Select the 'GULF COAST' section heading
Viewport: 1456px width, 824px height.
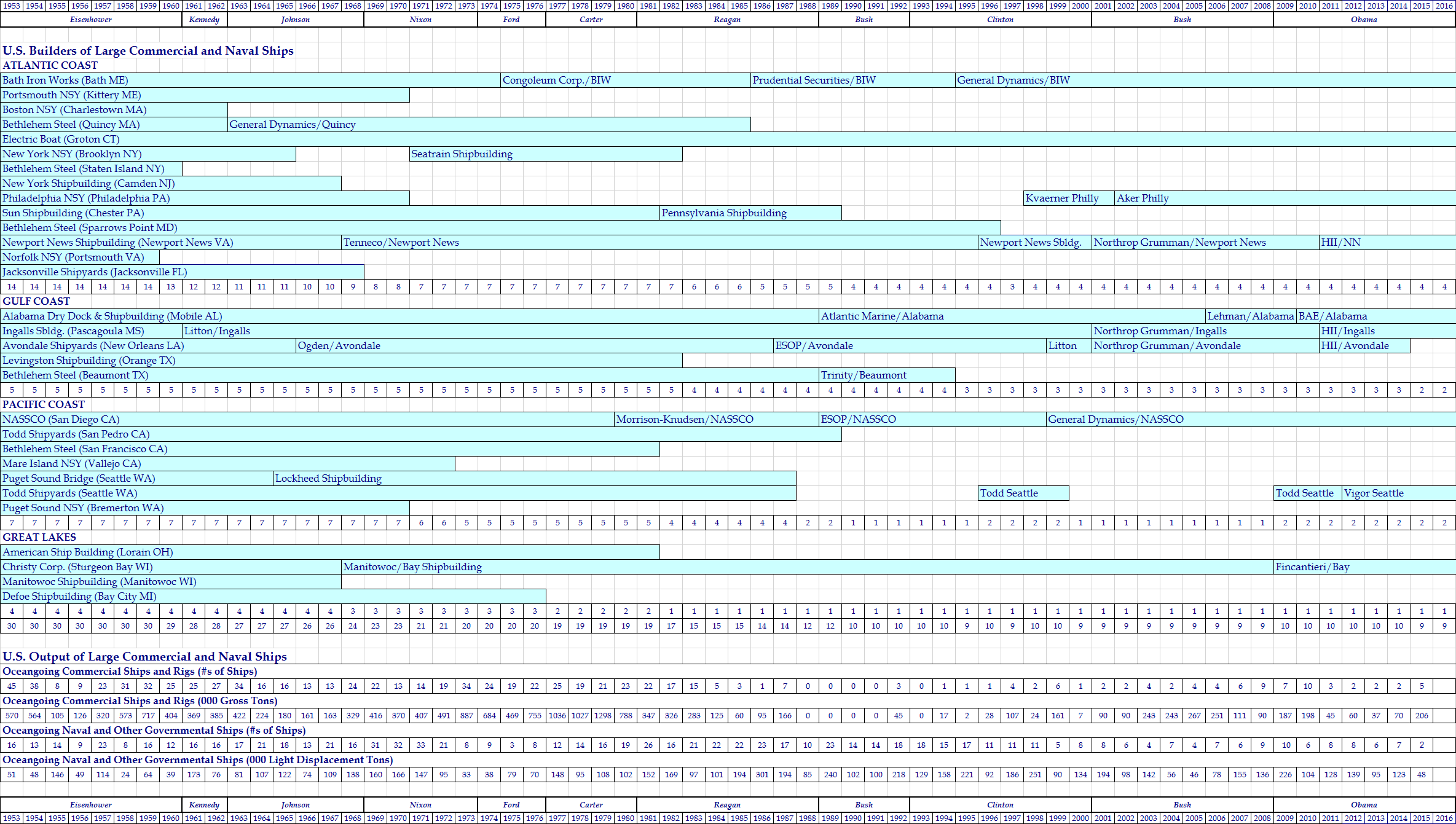point(36,301)
